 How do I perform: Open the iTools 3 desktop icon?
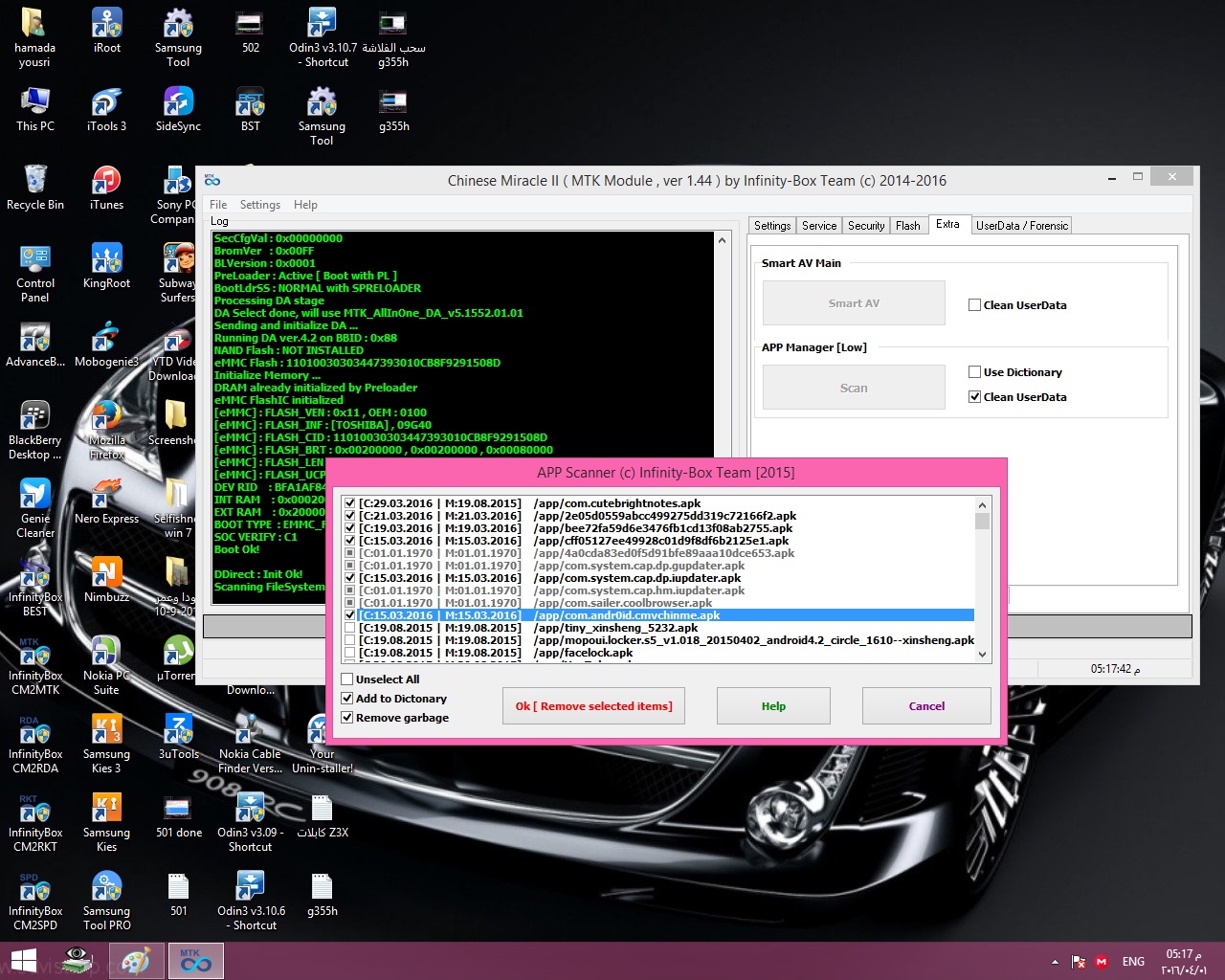tap(107, 109)
